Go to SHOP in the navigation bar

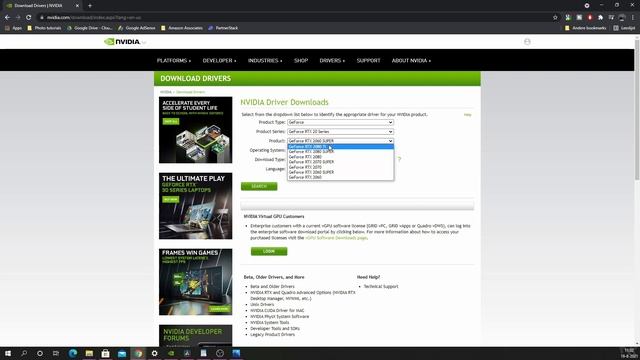click(301, 60)
